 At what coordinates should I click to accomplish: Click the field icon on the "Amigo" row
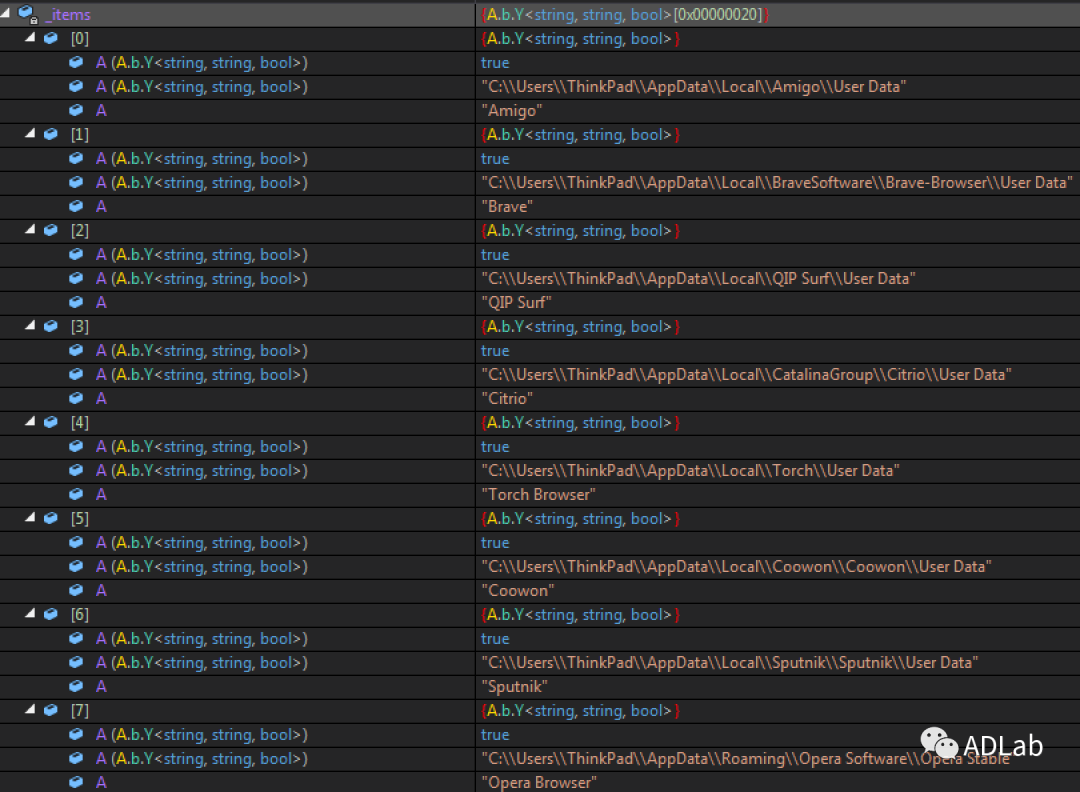tap(76, 110)
